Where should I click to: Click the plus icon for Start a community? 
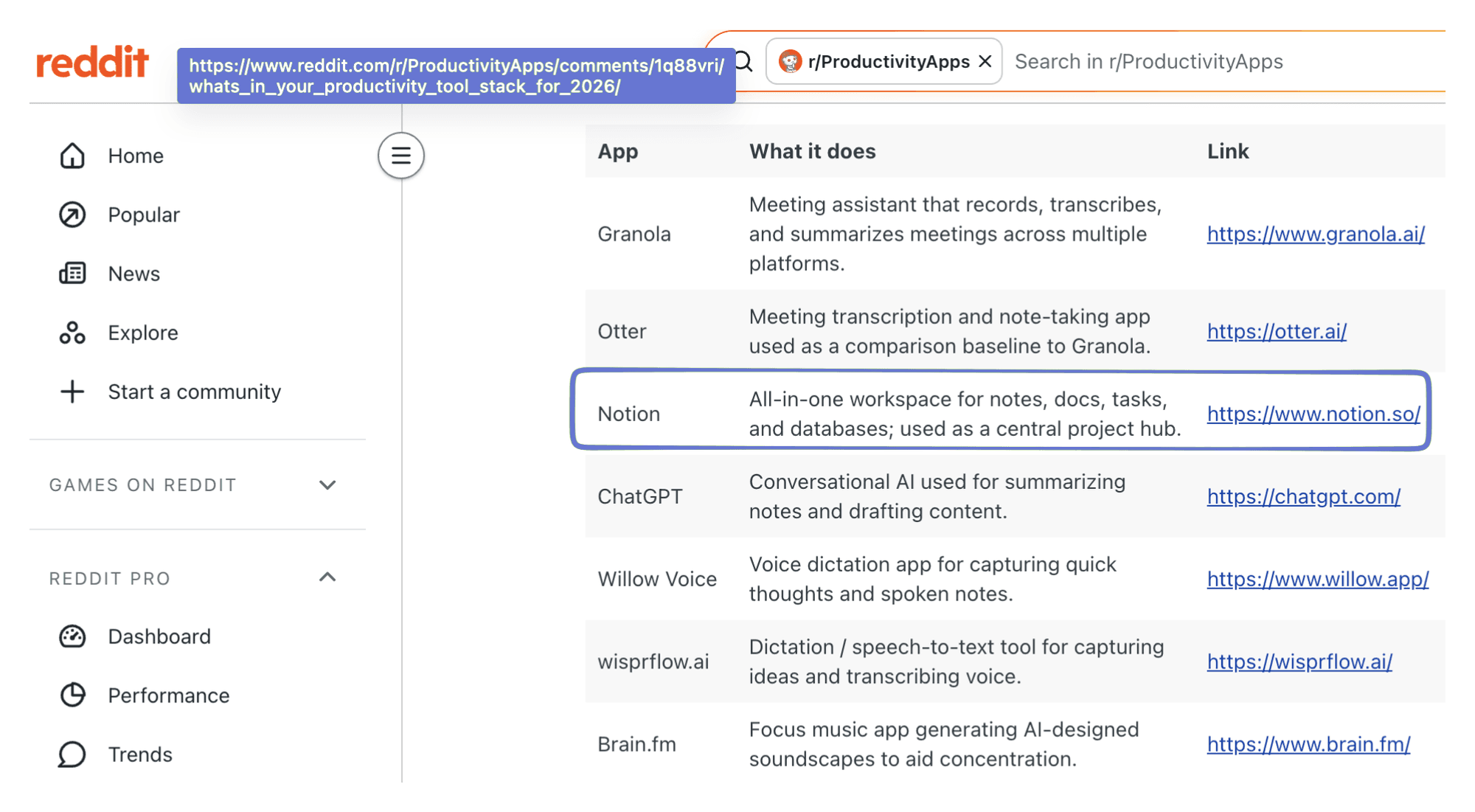(x=72, y=392)
